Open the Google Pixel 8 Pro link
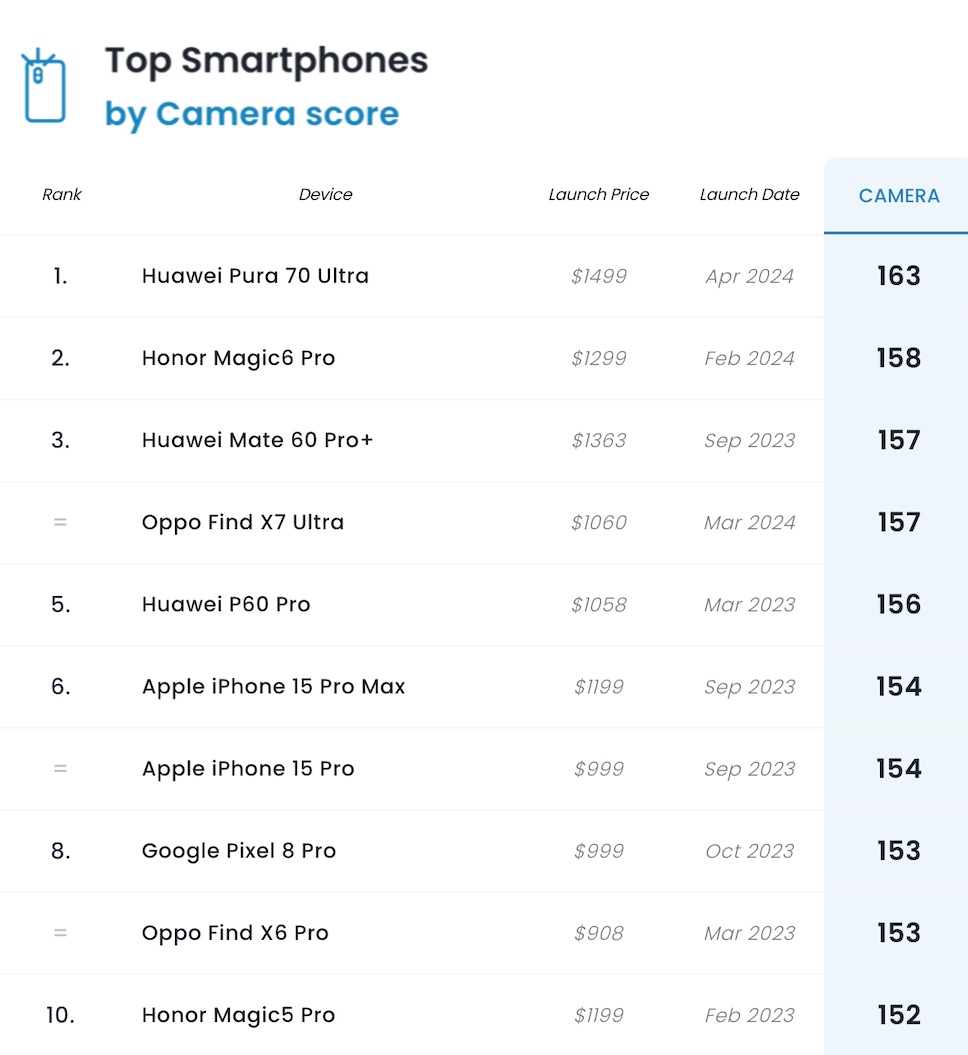Viewport: 968px width, 1055px height. pos(239,850)
